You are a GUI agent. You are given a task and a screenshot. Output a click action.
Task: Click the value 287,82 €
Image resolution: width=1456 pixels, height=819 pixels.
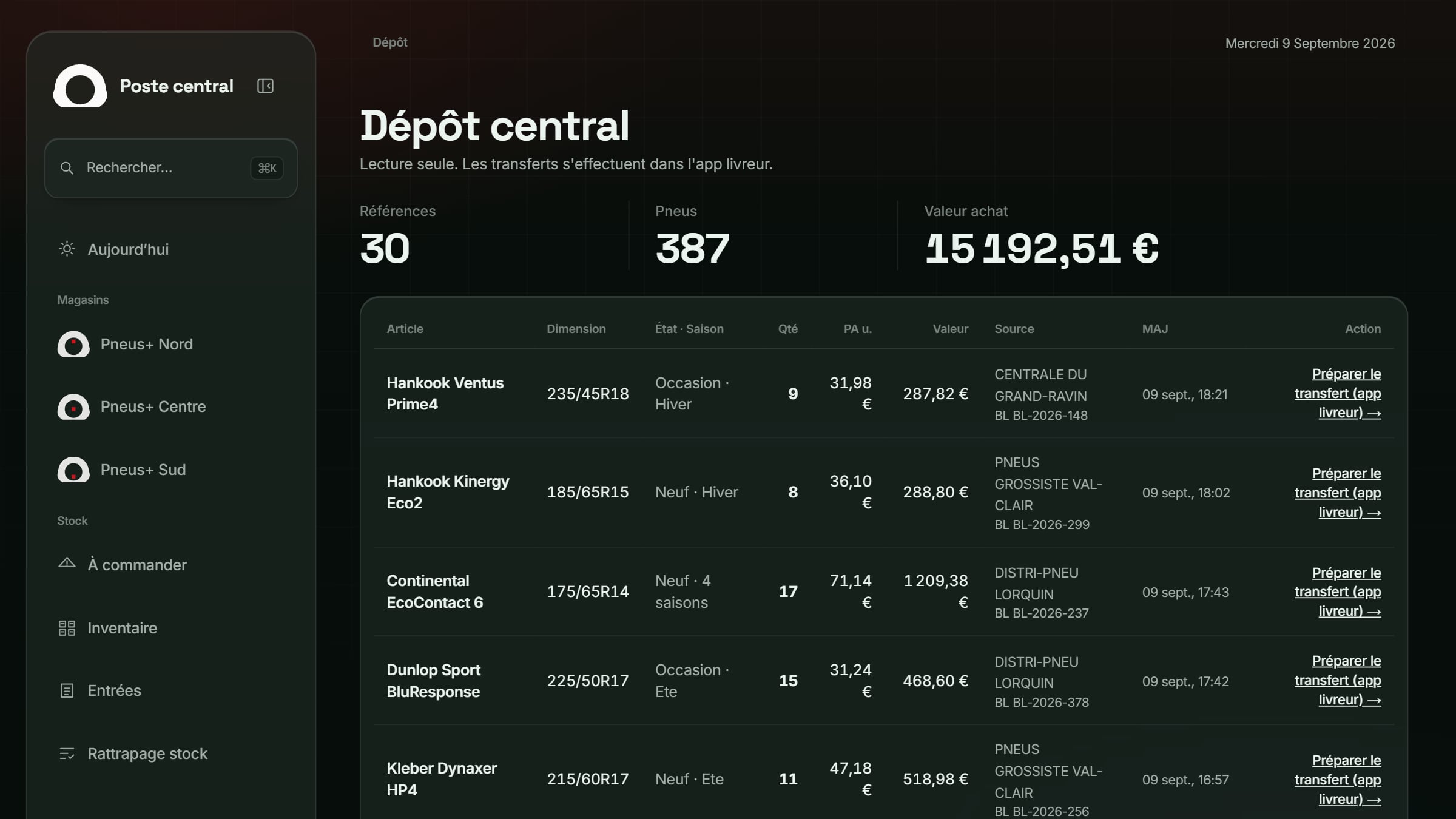[935, 394]
